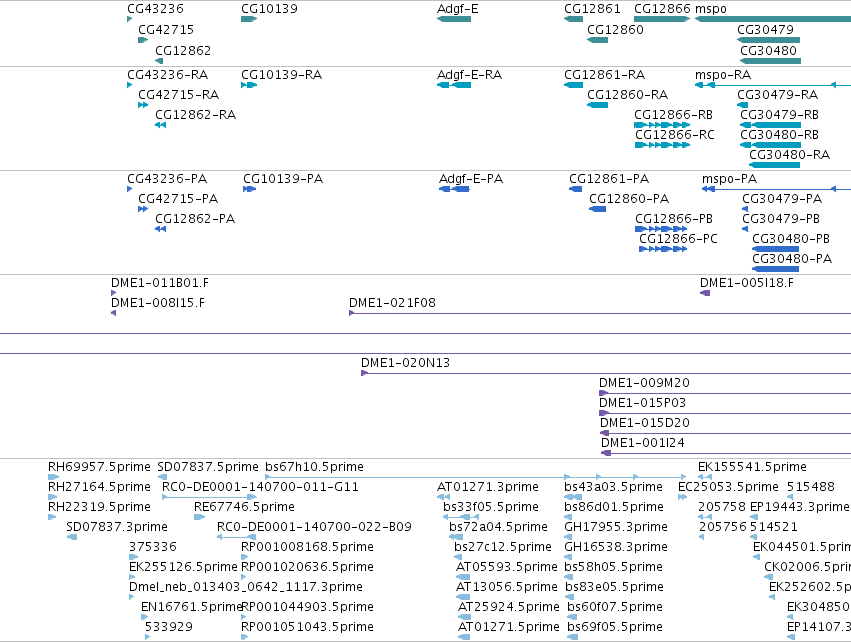The height and width of the screenshot is (642, 851).
Task: Select the AT01271.3prime EST label
Action: pos(487,487)
